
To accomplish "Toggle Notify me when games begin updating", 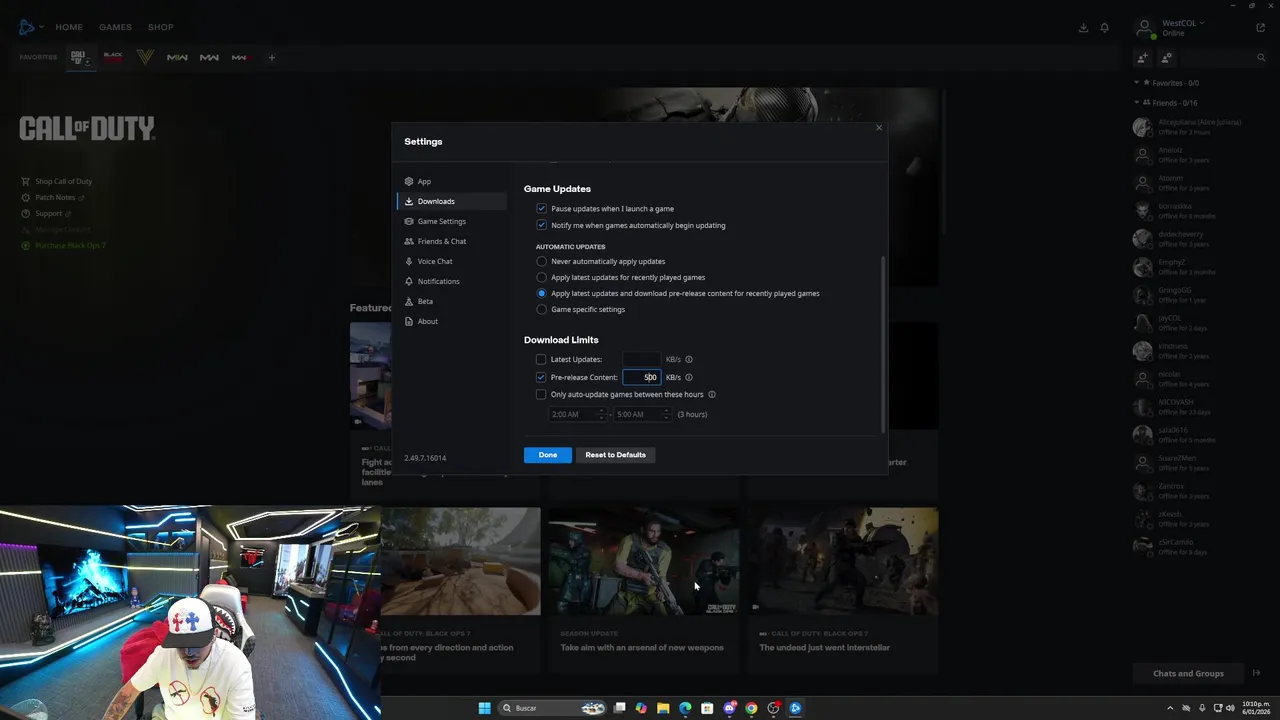I will (x=541, y=225).
